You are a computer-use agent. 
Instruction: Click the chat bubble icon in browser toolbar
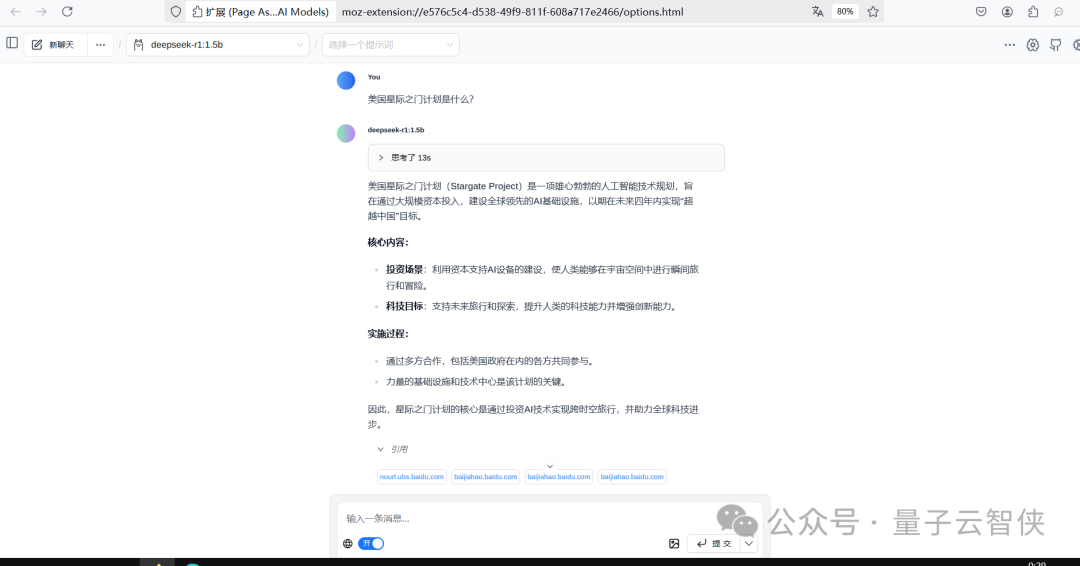click(1059, 12)
